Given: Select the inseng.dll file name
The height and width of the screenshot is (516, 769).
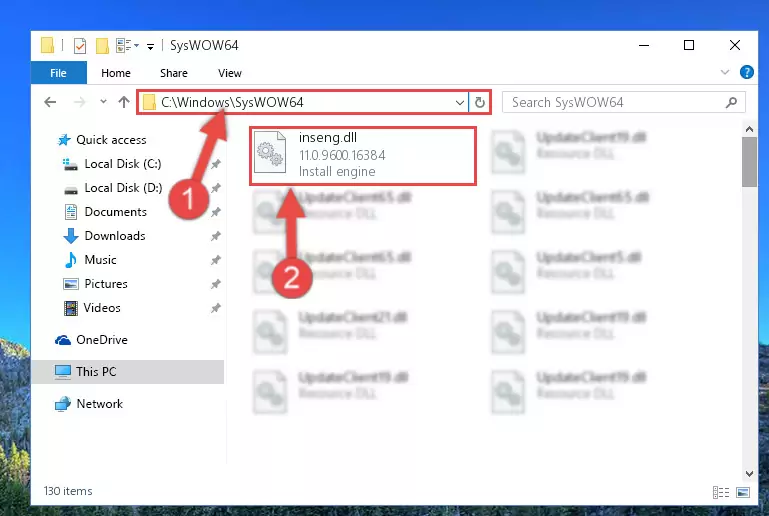Looking at the screenshot, I should tap(328, 138).
